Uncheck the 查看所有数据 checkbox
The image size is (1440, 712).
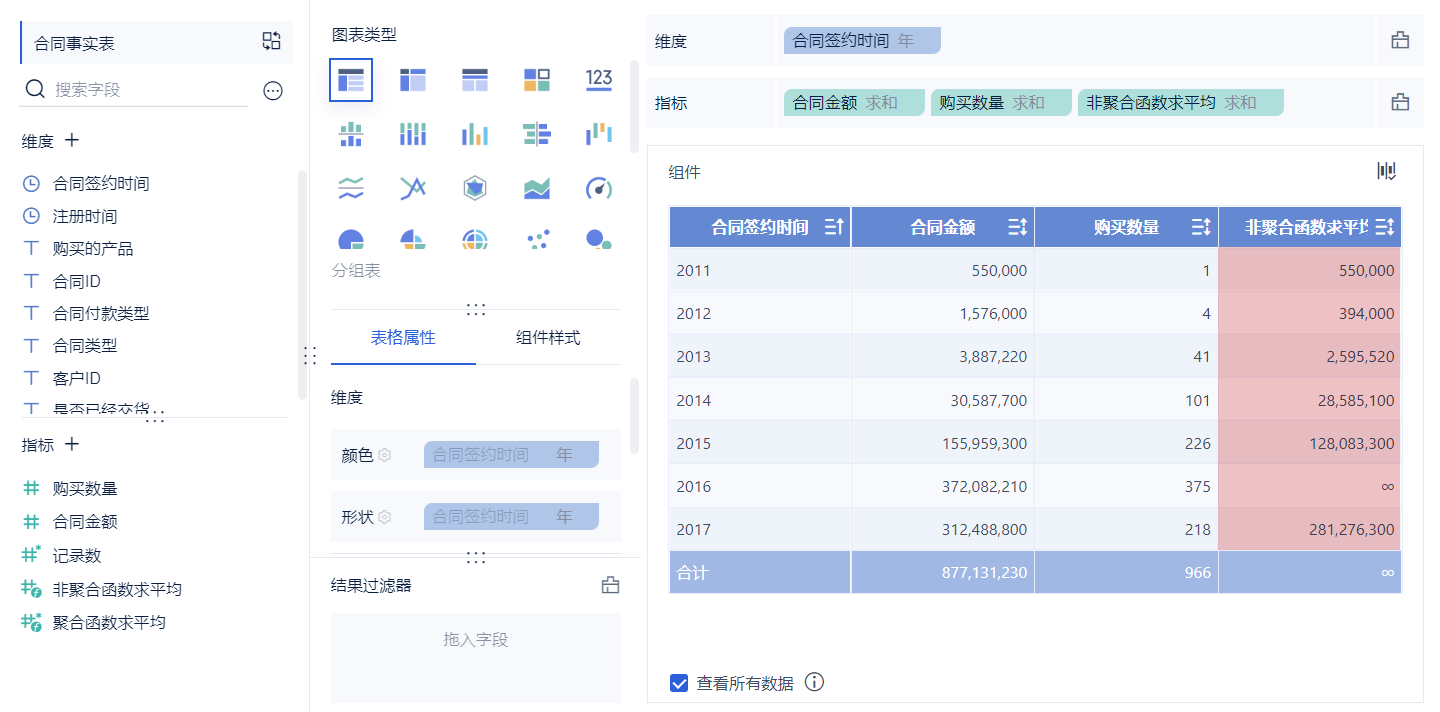[x=679, y=683]
